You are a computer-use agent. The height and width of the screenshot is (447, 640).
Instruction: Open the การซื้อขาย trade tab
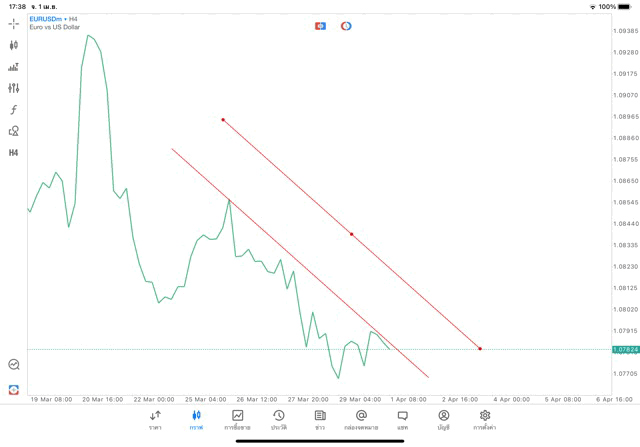click(238, 419)
